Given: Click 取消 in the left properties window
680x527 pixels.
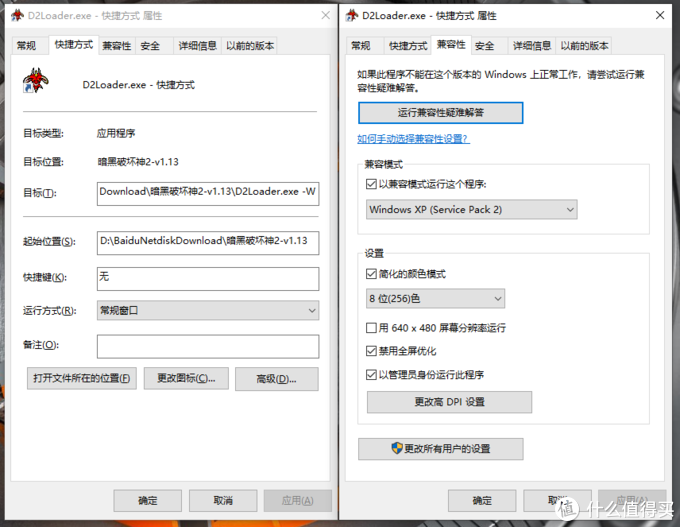Looking at the screenshot, I should 223,501.
